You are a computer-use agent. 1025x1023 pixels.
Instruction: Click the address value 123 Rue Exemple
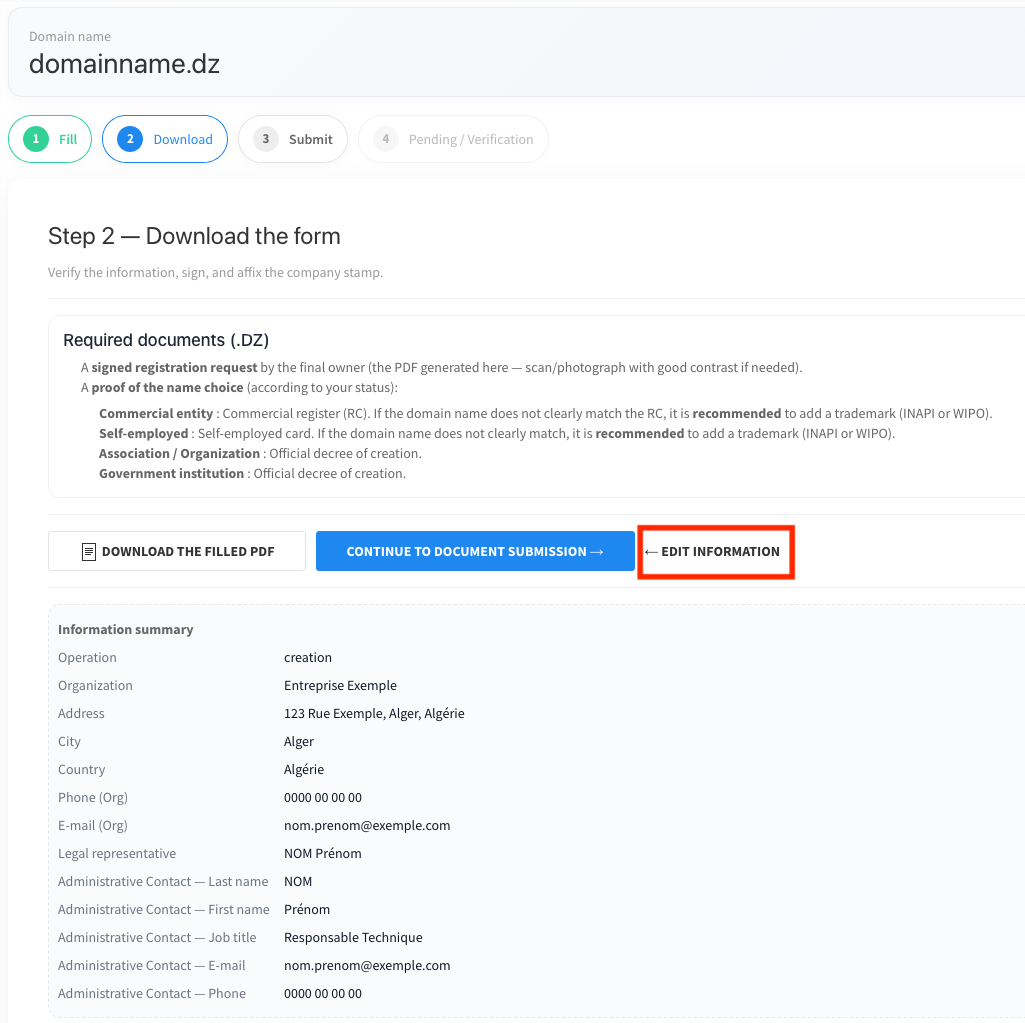[374, 714]
